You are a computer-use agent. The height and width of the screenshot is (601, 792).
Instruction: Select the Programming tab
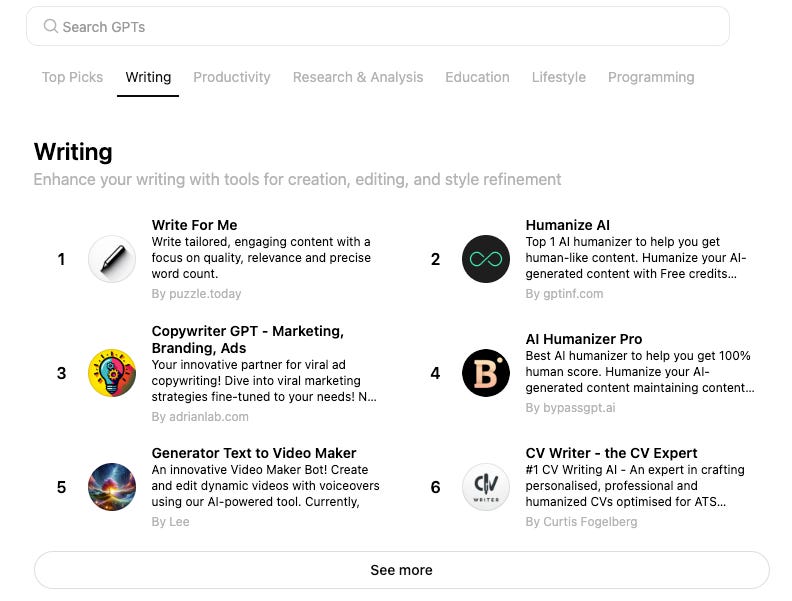(x=651, y=77)
